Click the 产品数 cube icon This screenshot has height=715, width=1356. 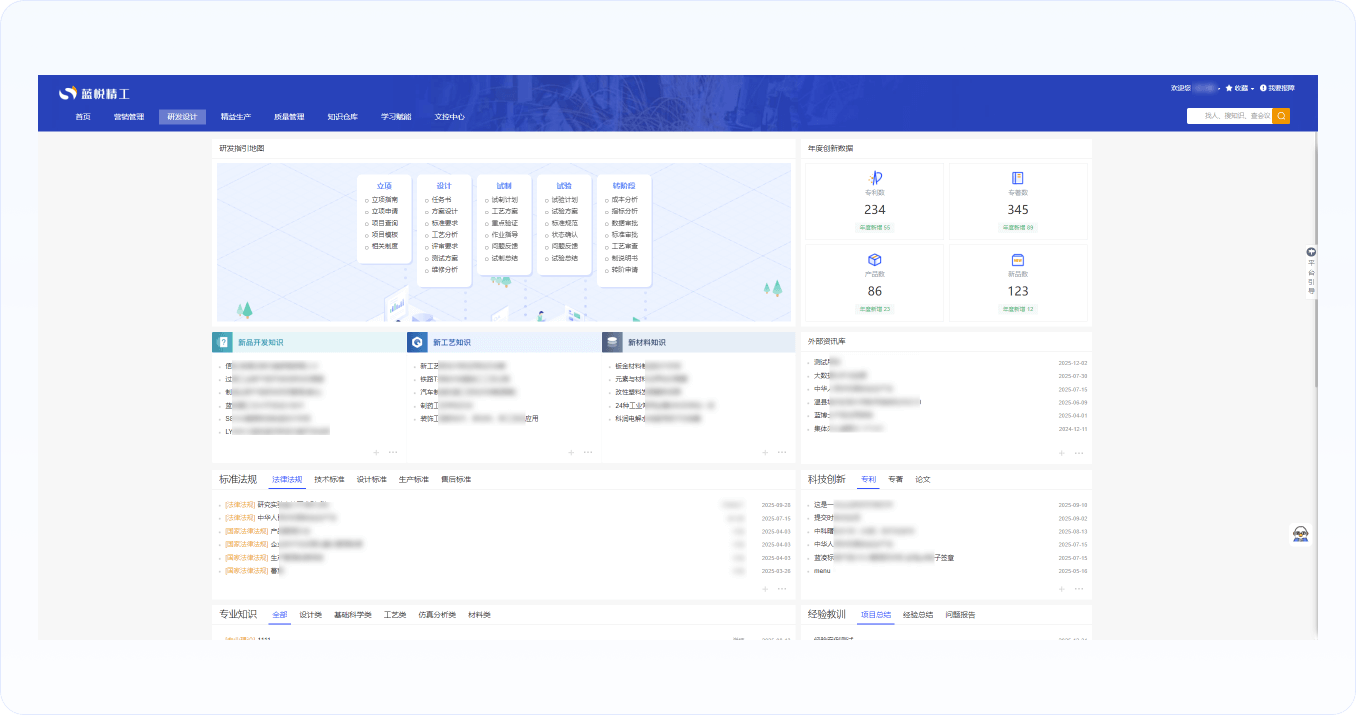(x=875, y=260)
